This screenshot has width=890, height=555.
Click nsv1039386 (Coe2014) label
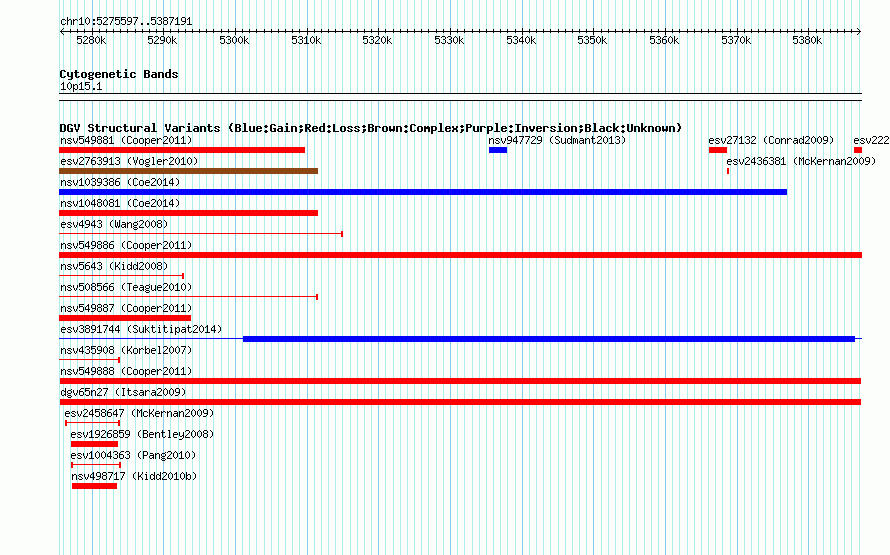click(x=120, y=182)
